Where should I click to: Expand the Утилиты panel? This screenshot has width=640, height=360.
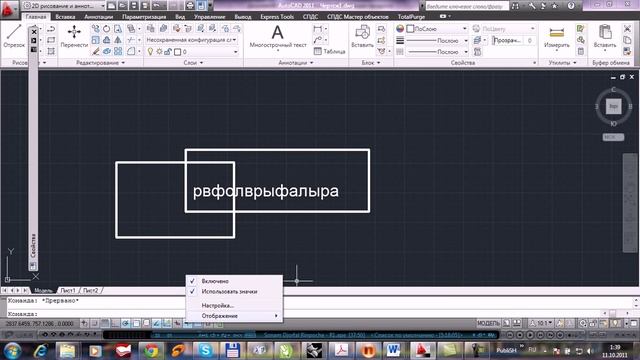(x=562, y=63)
